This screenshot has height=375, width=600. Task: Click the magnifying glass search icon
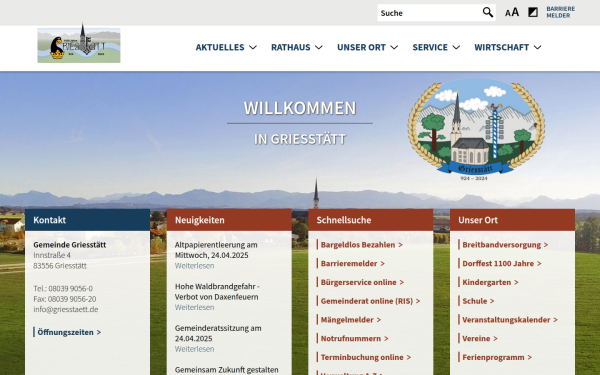point(488,13)
